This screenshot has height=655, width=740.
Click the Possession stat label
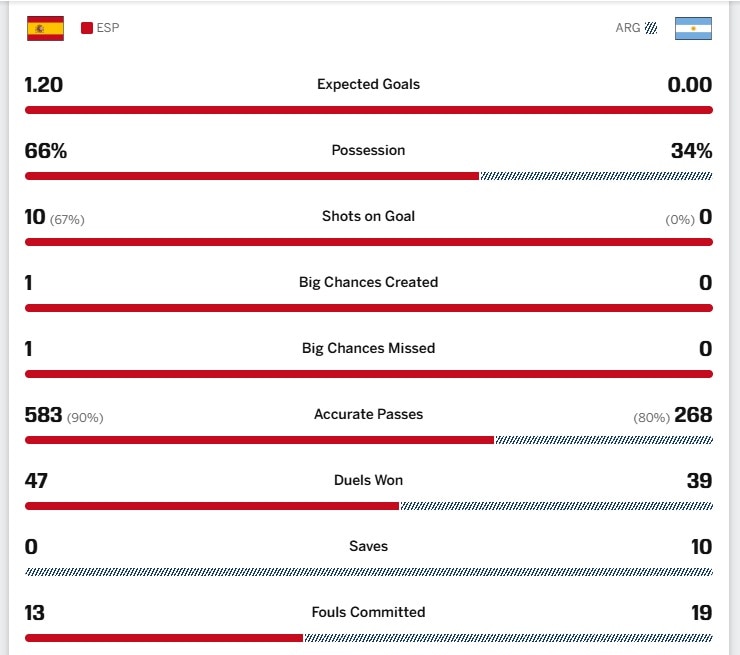369,150
